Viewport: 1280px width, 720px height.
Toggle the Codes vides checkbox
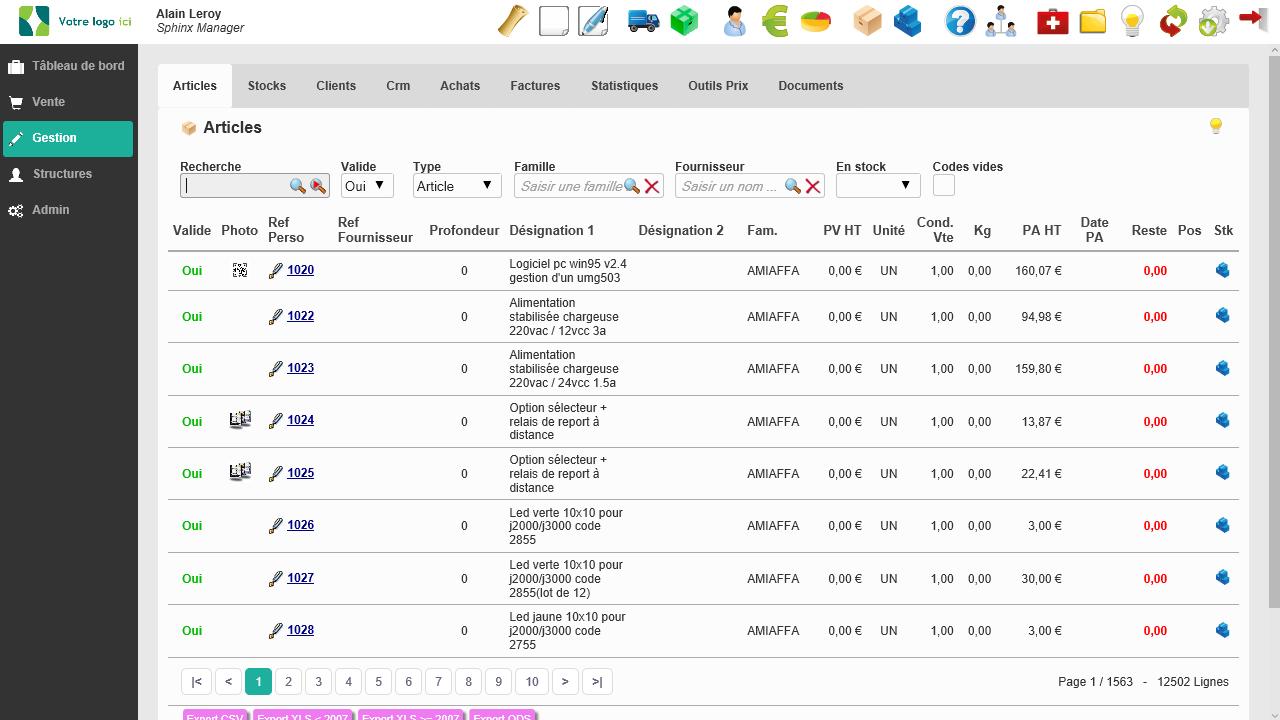tap(943, 186)
